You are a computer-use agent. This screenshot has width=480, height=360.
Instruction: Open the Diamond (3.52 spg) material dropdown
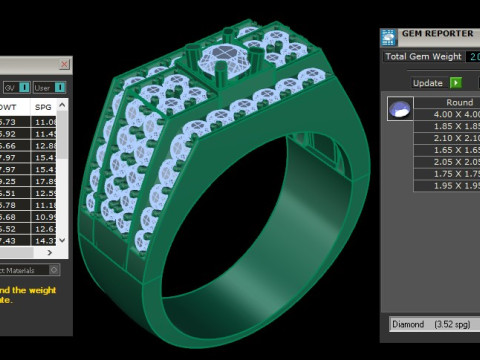pyautogui.click(x=435, y=324)
